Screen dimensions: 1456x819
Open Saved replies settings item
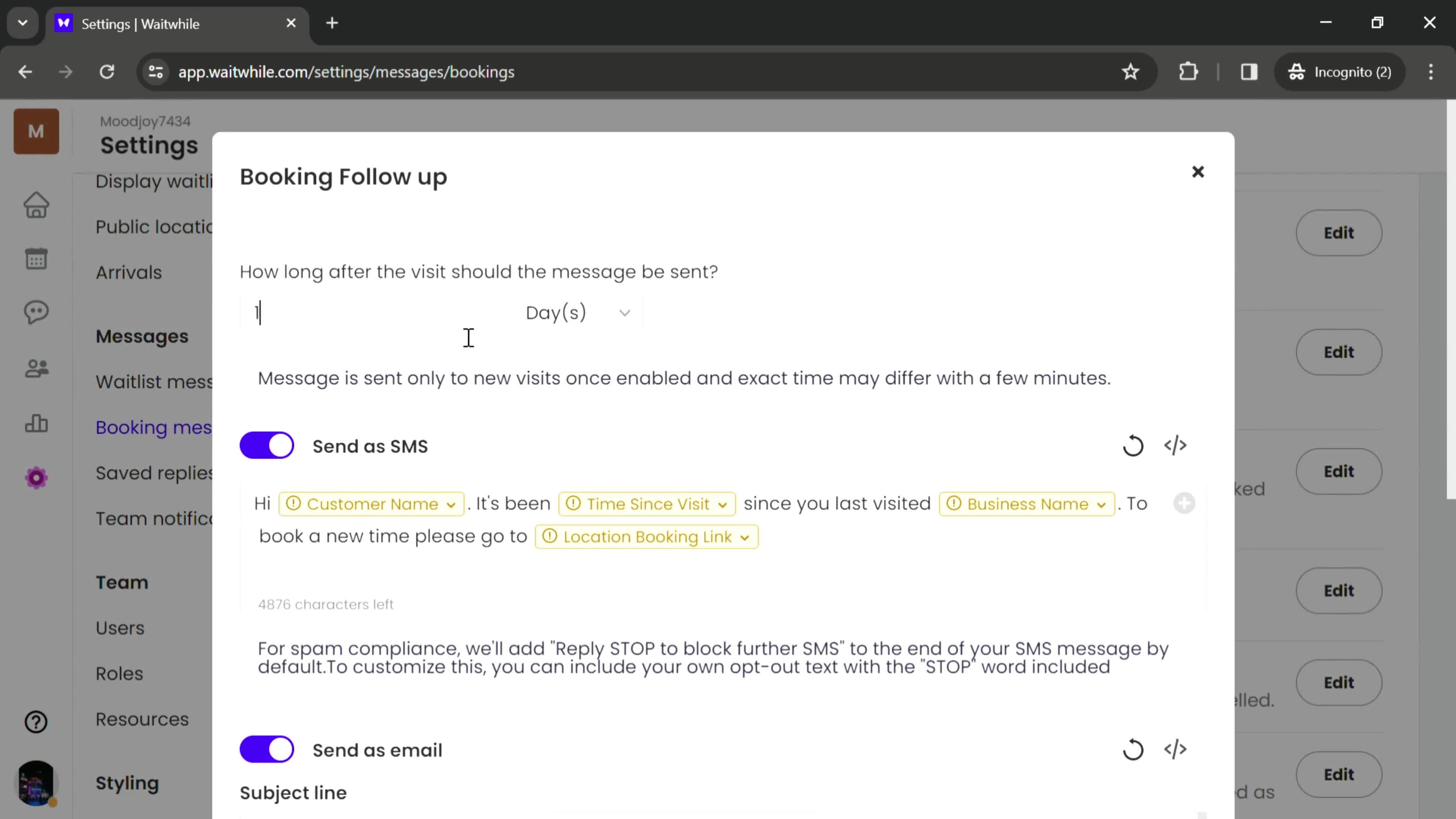[154, 473]
